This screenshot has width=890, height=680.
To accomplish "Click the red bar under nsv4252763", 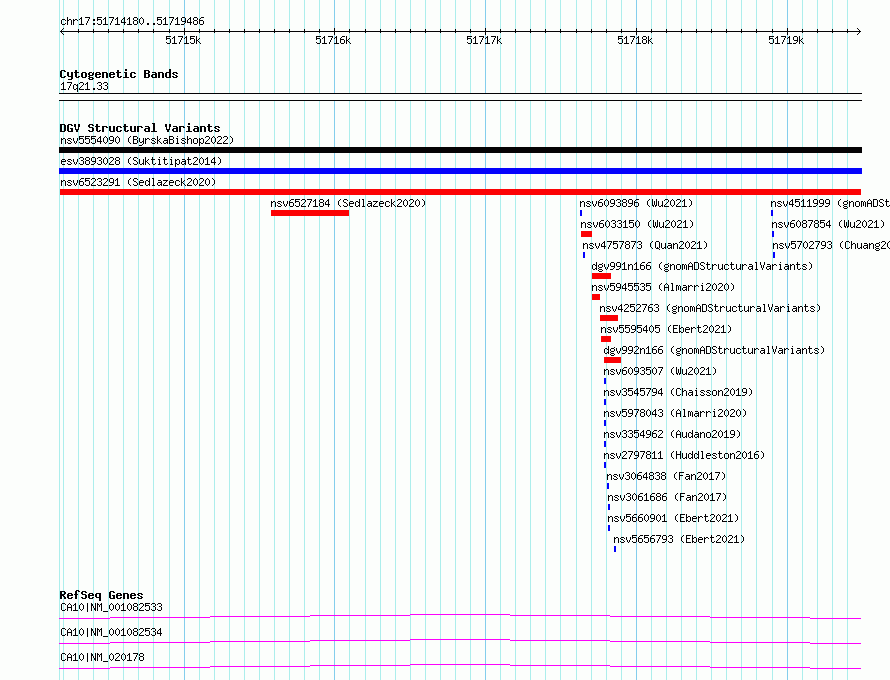I will [x=609, y=318].
